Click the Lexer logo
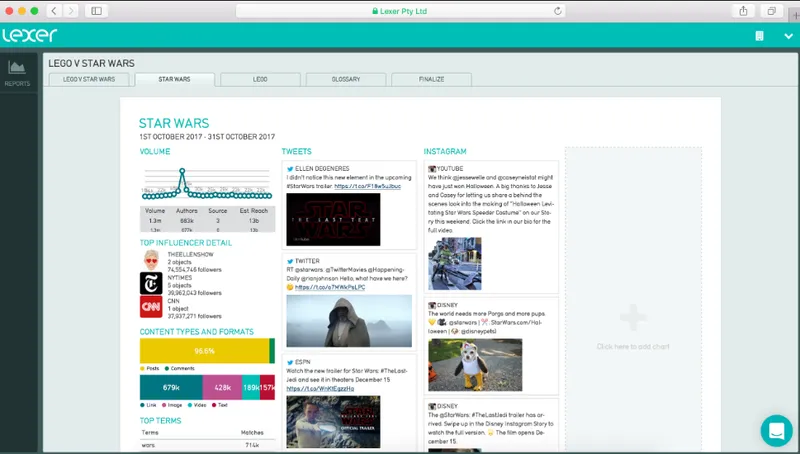 [30, 35]
